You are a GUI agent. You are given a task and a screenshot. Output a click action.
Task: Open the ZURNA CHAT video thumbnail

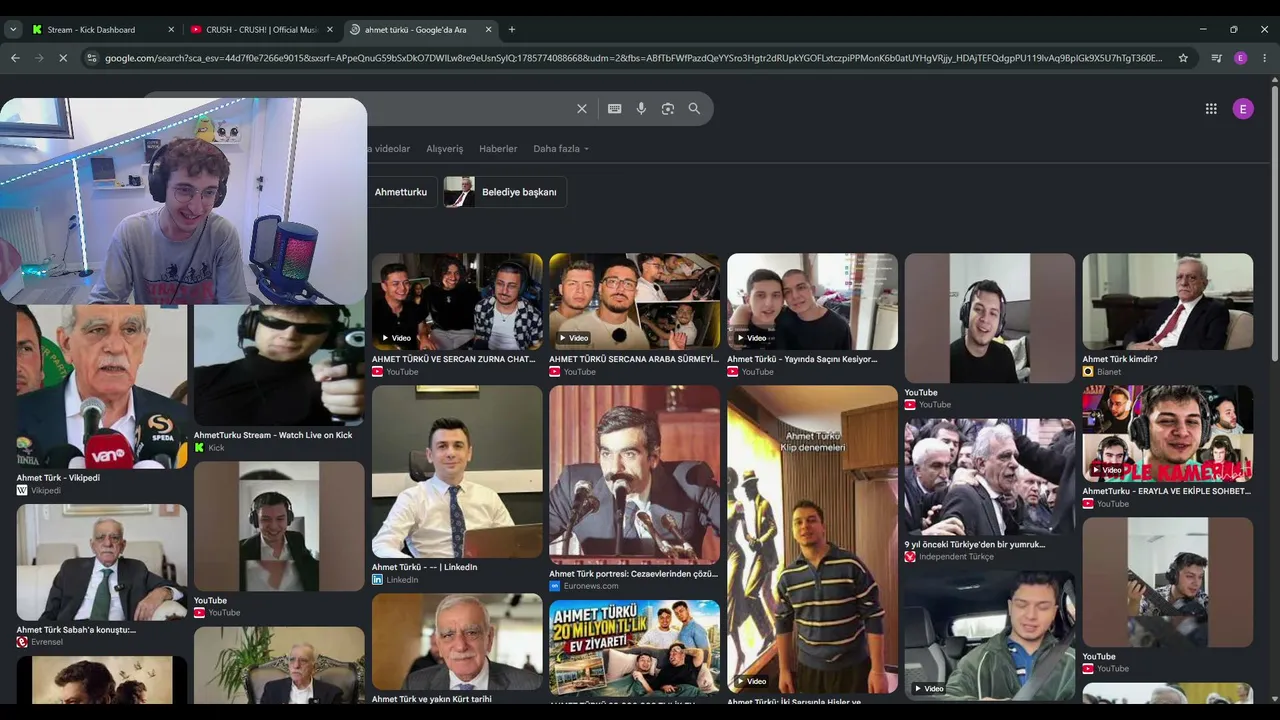457,301
